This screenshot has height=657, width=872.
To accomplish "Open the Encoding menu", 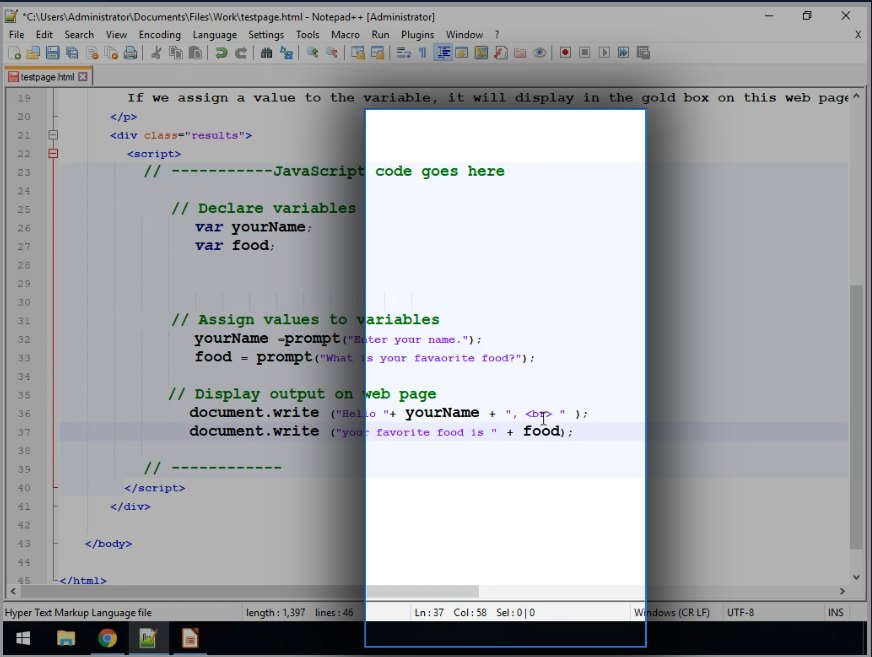I will [x=160, y=34].
